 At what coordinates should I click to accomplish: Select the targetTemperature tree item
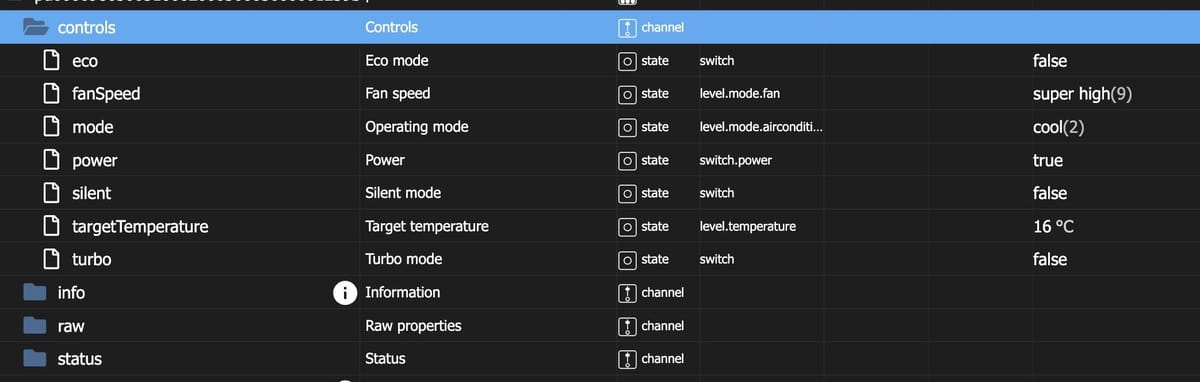140,226
